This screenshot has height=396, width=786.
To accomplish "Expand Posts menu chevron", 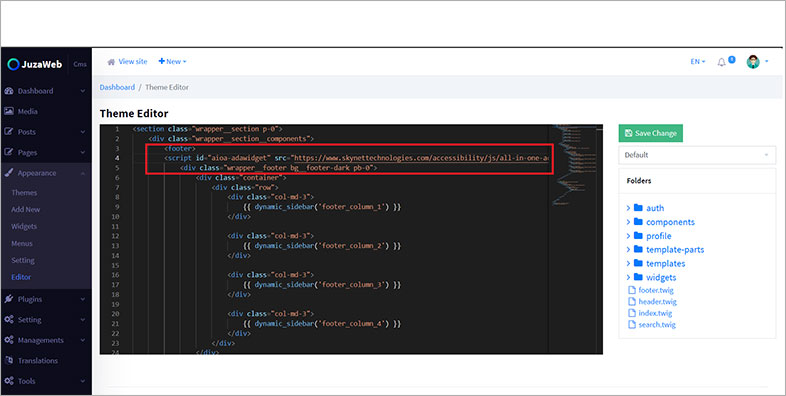I will (83, 132).
